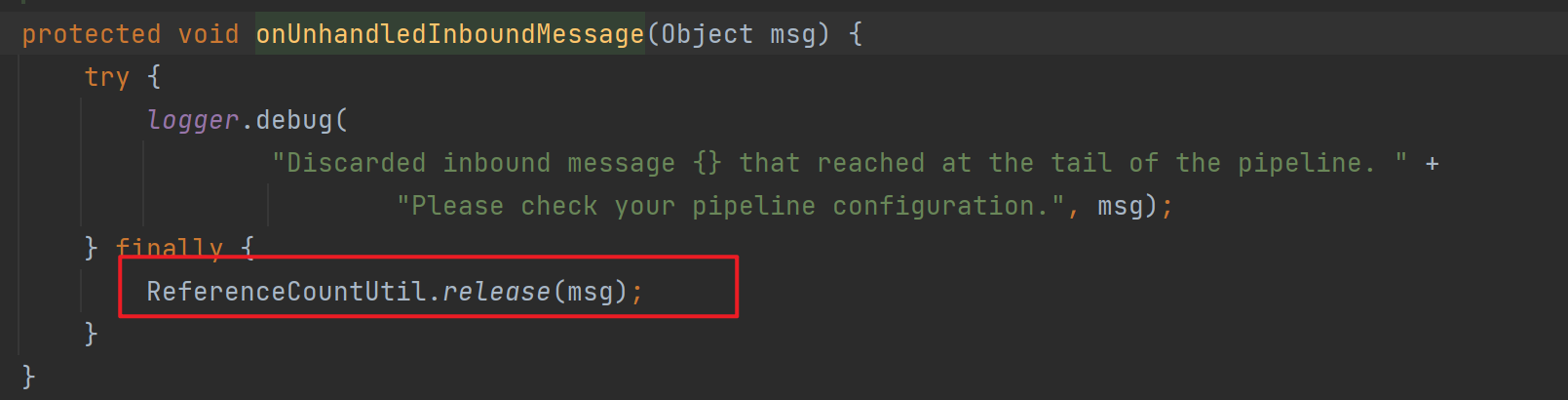Click the Object parameter type
The image size is (1568, 400).
pos(707,34)
